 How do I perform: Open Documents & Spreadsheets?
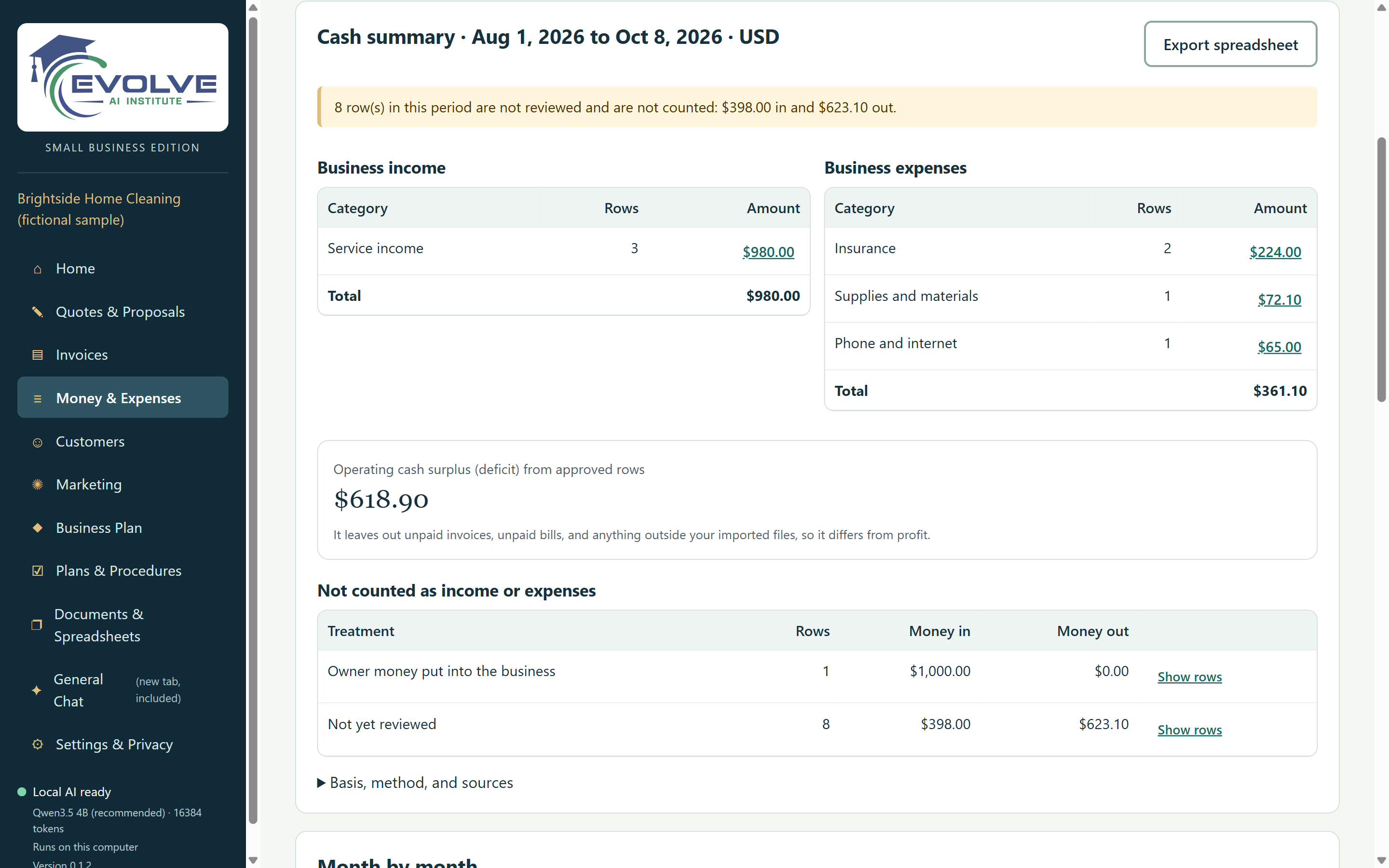point(123,625)
